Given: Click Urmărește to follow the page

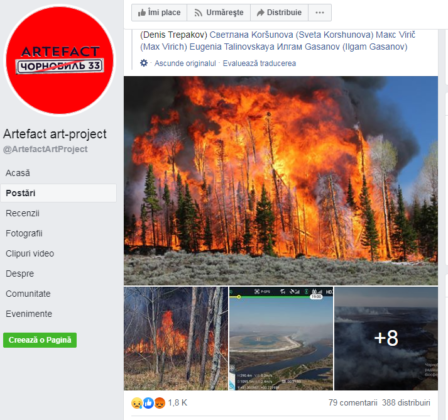Looking at the screenshot, I should 219,13.
